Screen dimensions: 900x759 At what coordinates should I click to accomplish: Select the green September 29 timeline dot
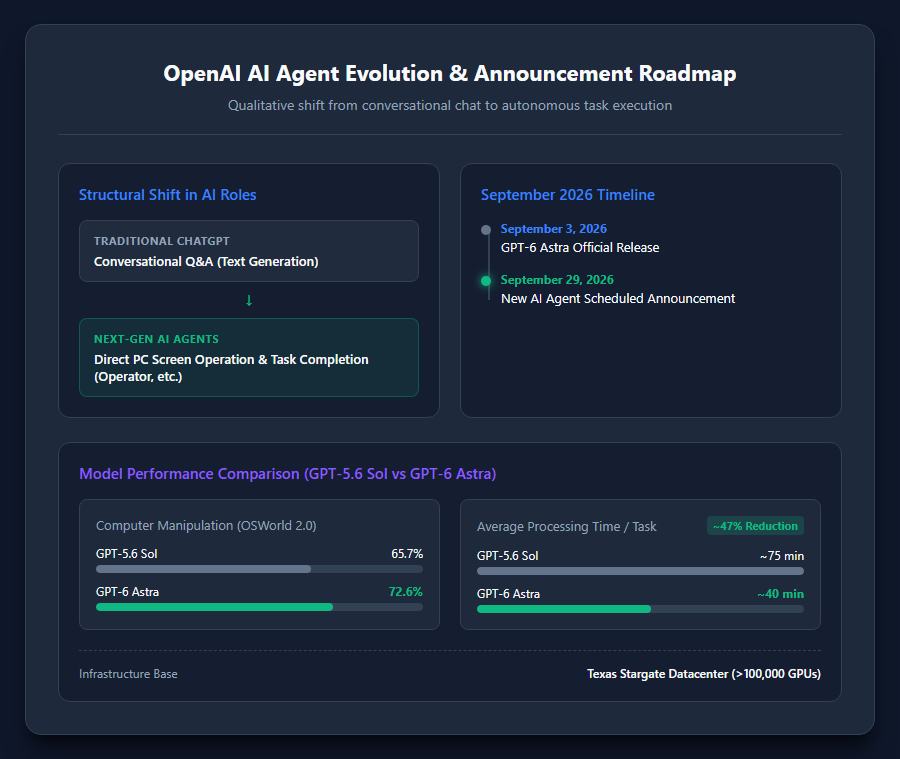[x=486, y=281]
